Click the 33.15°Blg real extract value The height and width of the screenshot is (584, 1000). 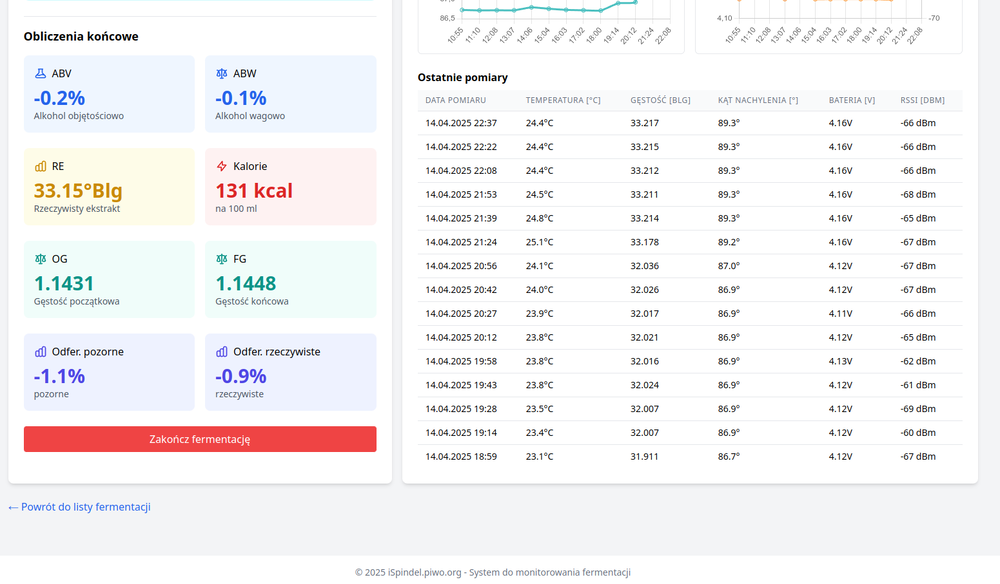[x=77, y=190]
